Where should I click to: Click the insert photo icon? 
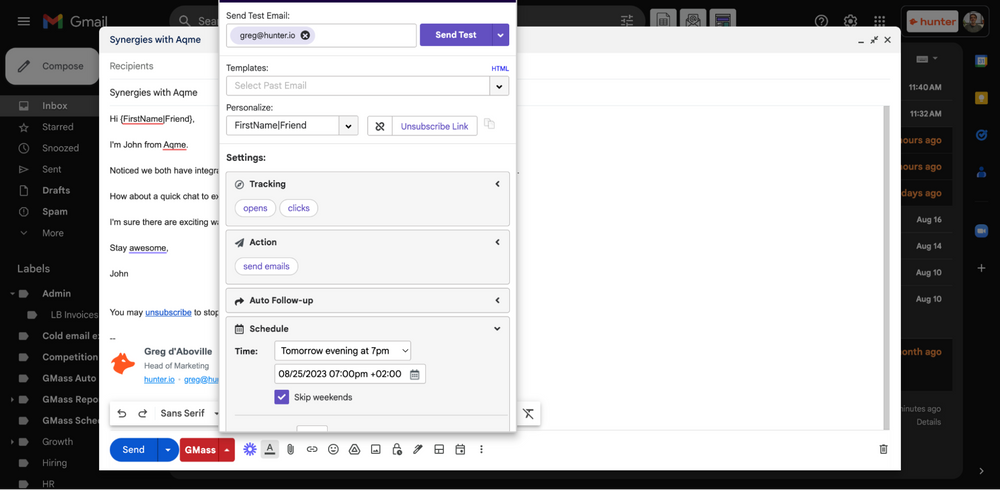pyautogui.click(x=376, y=450)
